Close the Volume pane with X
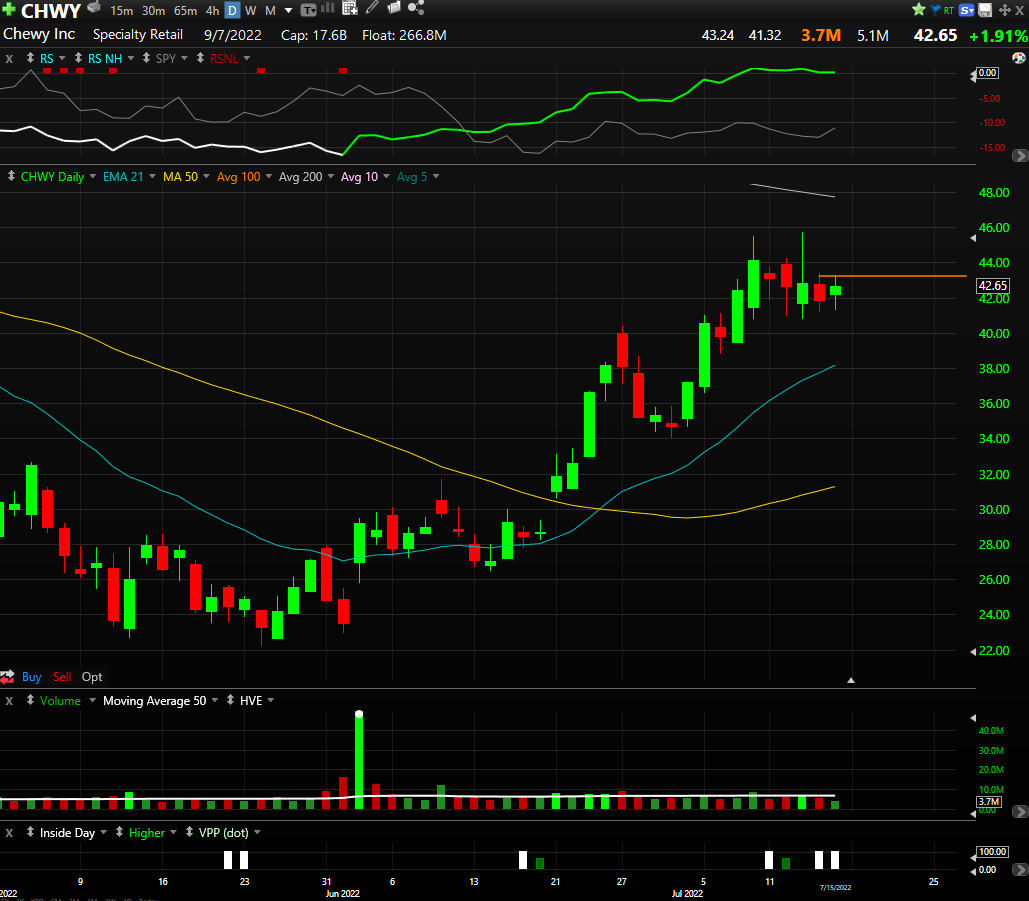Screen dimensions: 1029x901 tap(9, 701)
